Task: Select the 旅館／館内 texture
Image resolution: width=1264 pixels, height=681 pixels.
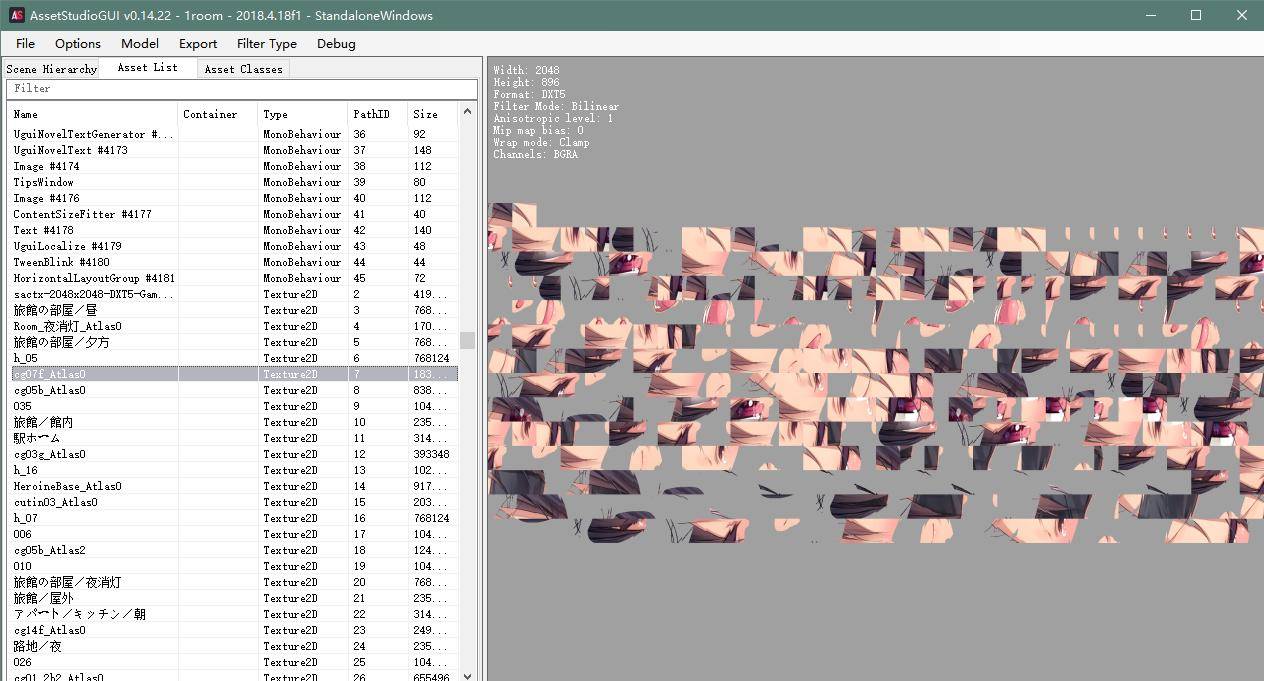Action: pos(233,422)
